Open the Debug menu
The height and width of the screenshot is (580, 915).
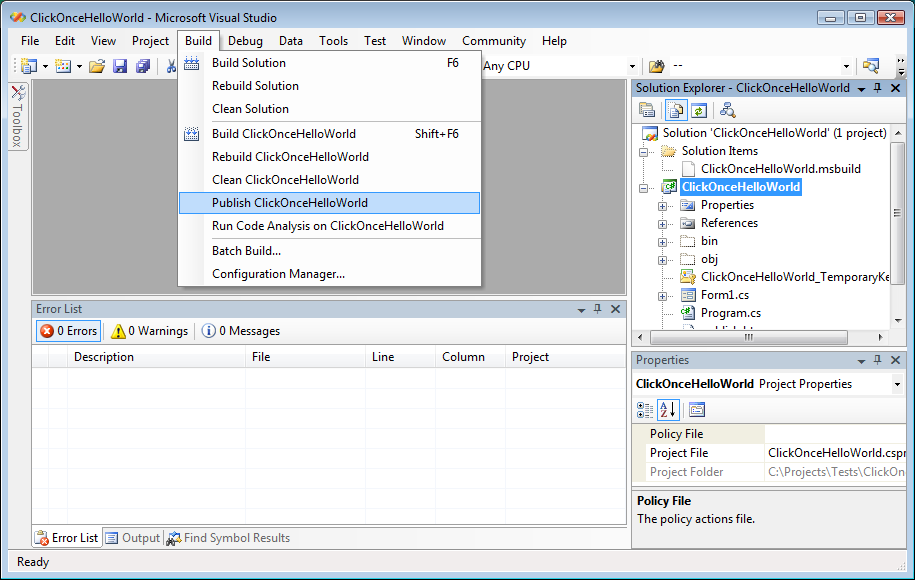tap(245, 41)
